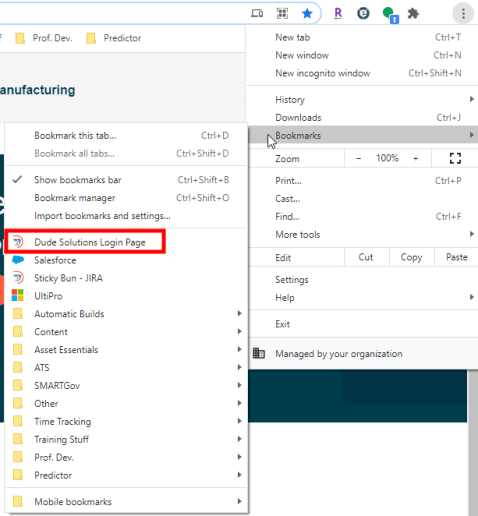This screenshot has width=478, height=516.
Task: Click the Automatic Builds folder icon
Action: pyautogui.click(x=18, y=314)
